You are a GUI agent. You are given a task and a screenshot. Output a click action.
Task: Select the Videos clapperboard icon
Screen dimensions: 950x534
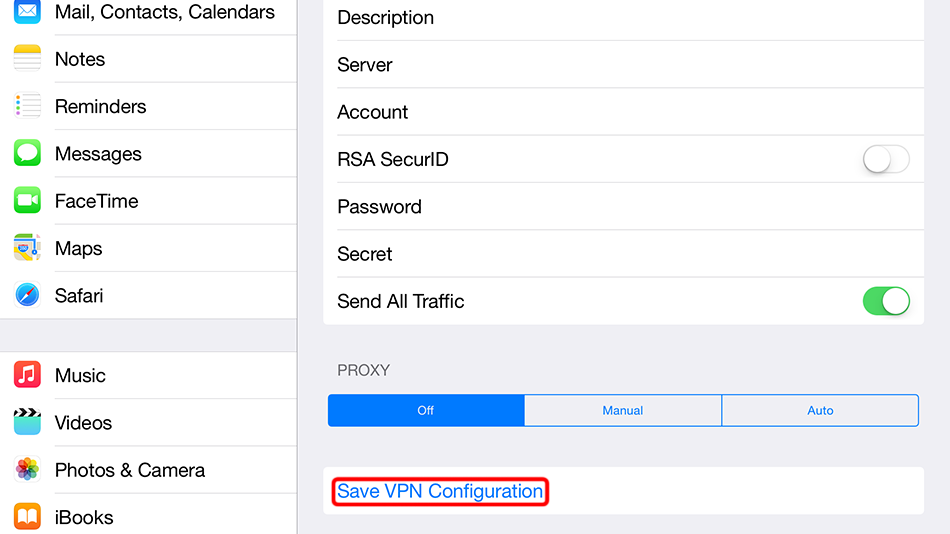[27, 423]
